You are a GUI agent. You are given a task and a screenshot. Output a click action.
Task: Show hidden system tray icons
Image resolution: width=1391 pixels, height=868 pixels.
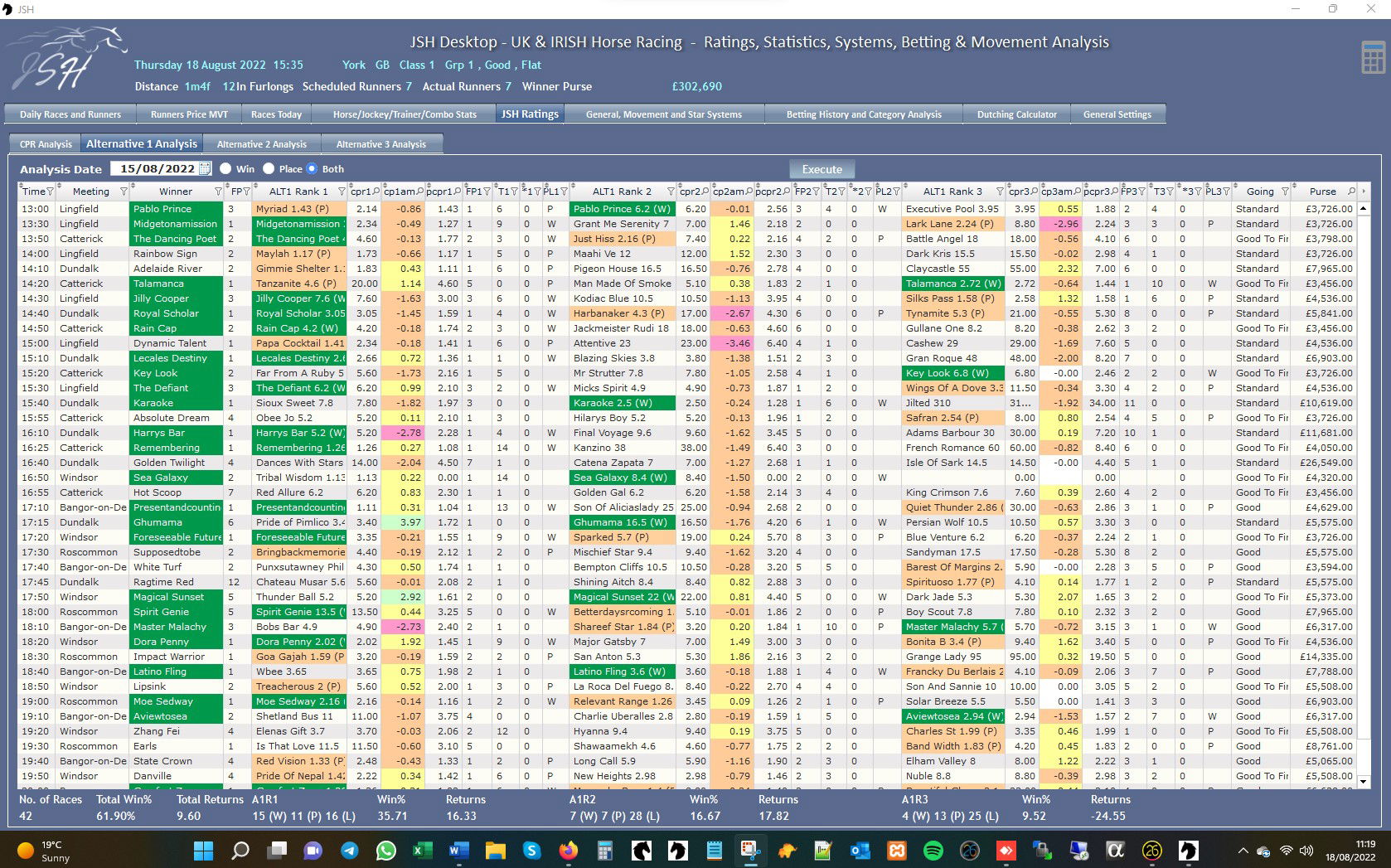[x=1242, y=851]
